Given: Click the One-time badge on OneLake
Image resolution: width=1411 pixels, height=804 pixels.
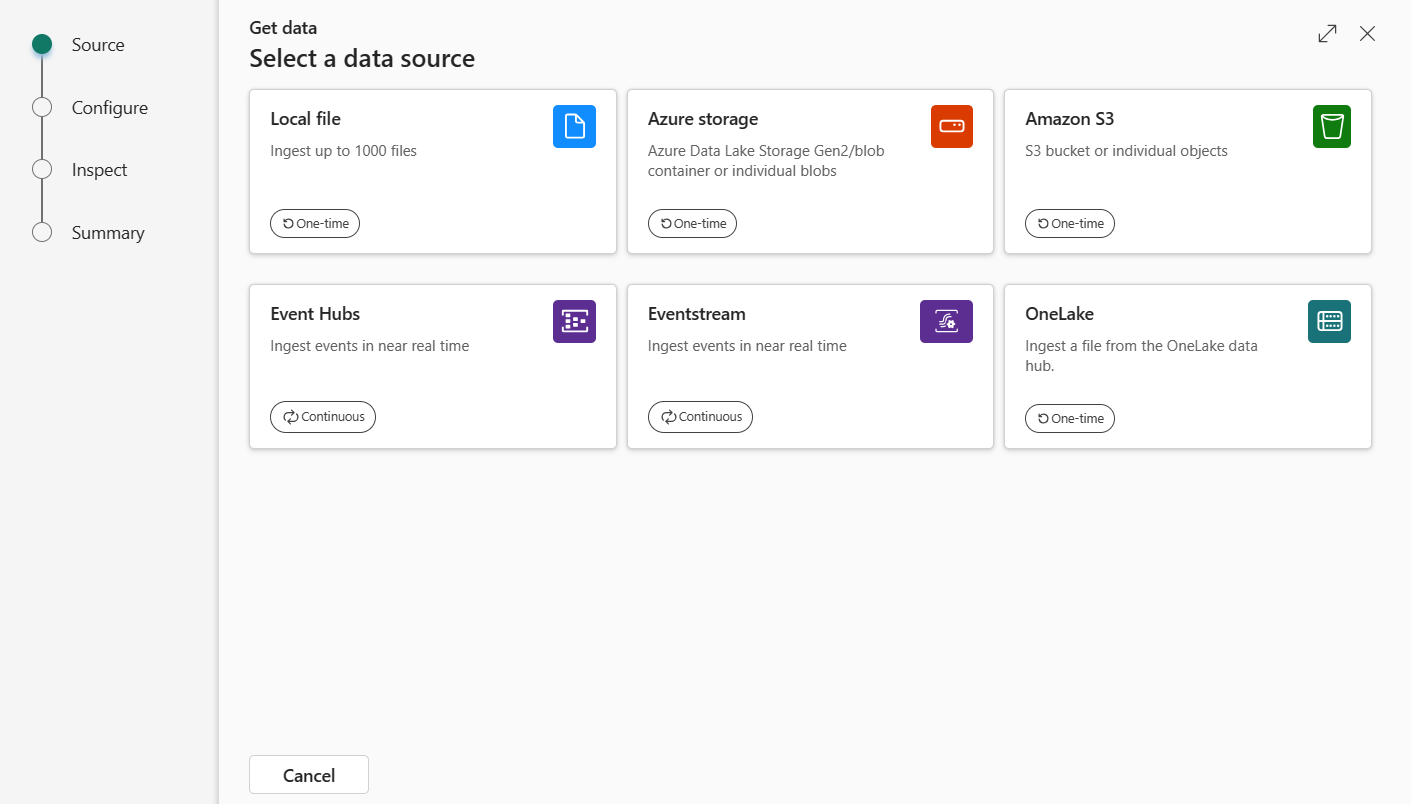Looking at the screenshot, I should (1070, 418).
